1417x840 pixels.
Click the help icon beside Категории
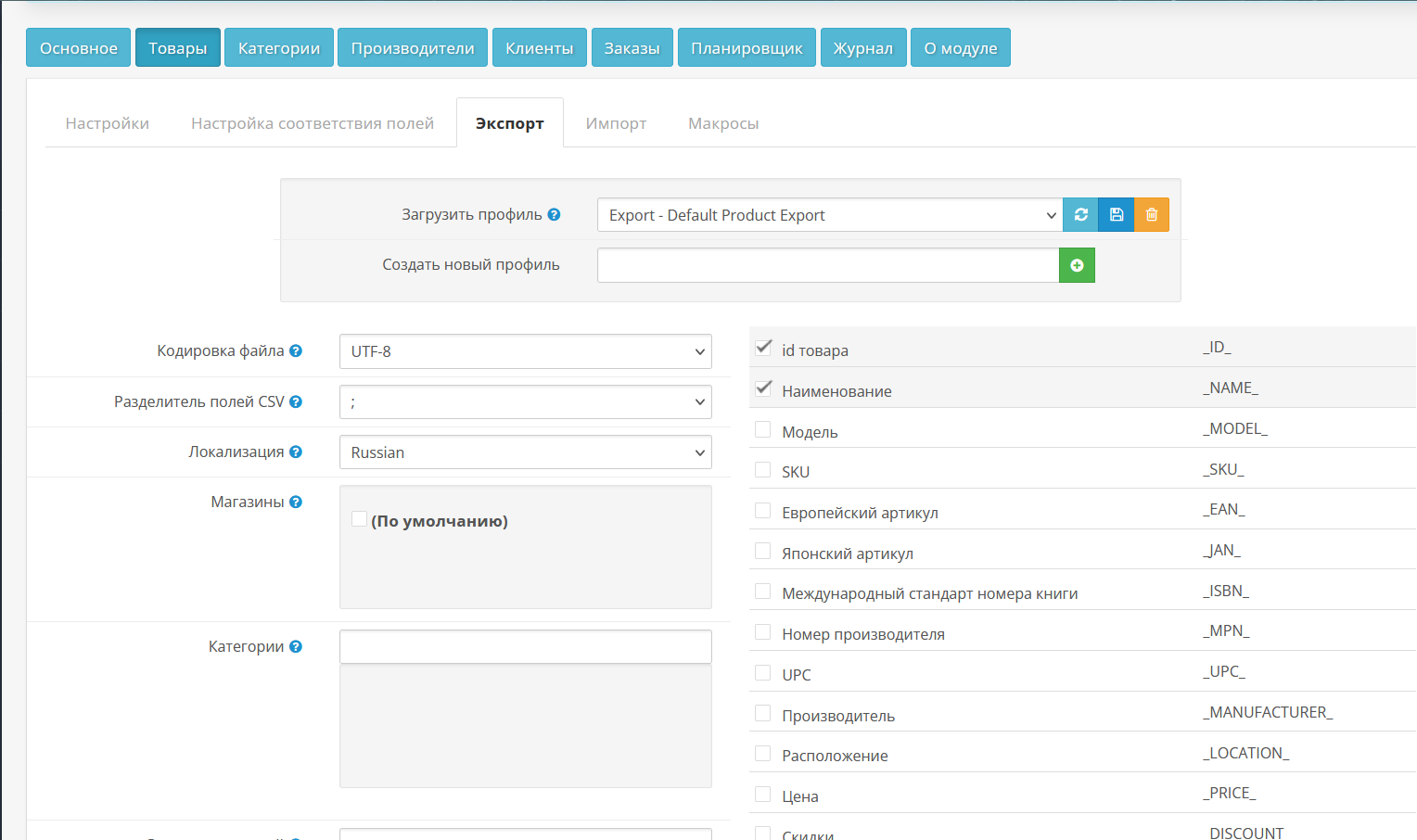coord(295,646)
